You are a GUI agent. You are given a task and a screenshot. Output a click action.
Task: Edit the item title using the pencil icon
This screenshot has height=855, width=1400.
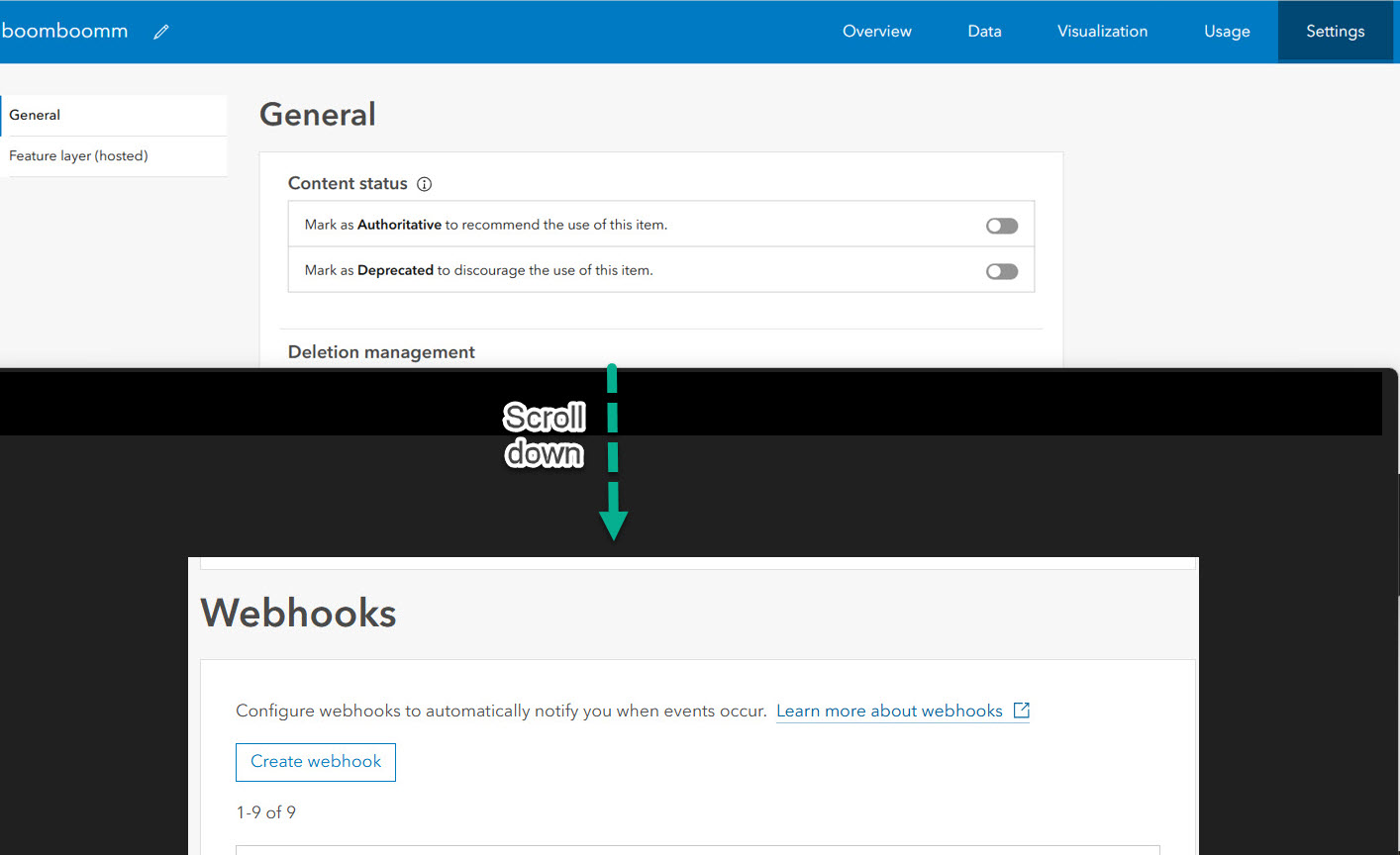pos(160,31)
